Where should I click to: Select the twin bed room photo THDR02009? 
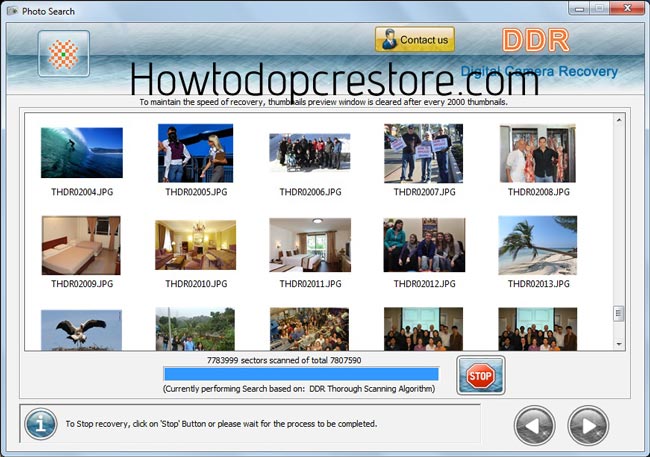pos(81,245)
